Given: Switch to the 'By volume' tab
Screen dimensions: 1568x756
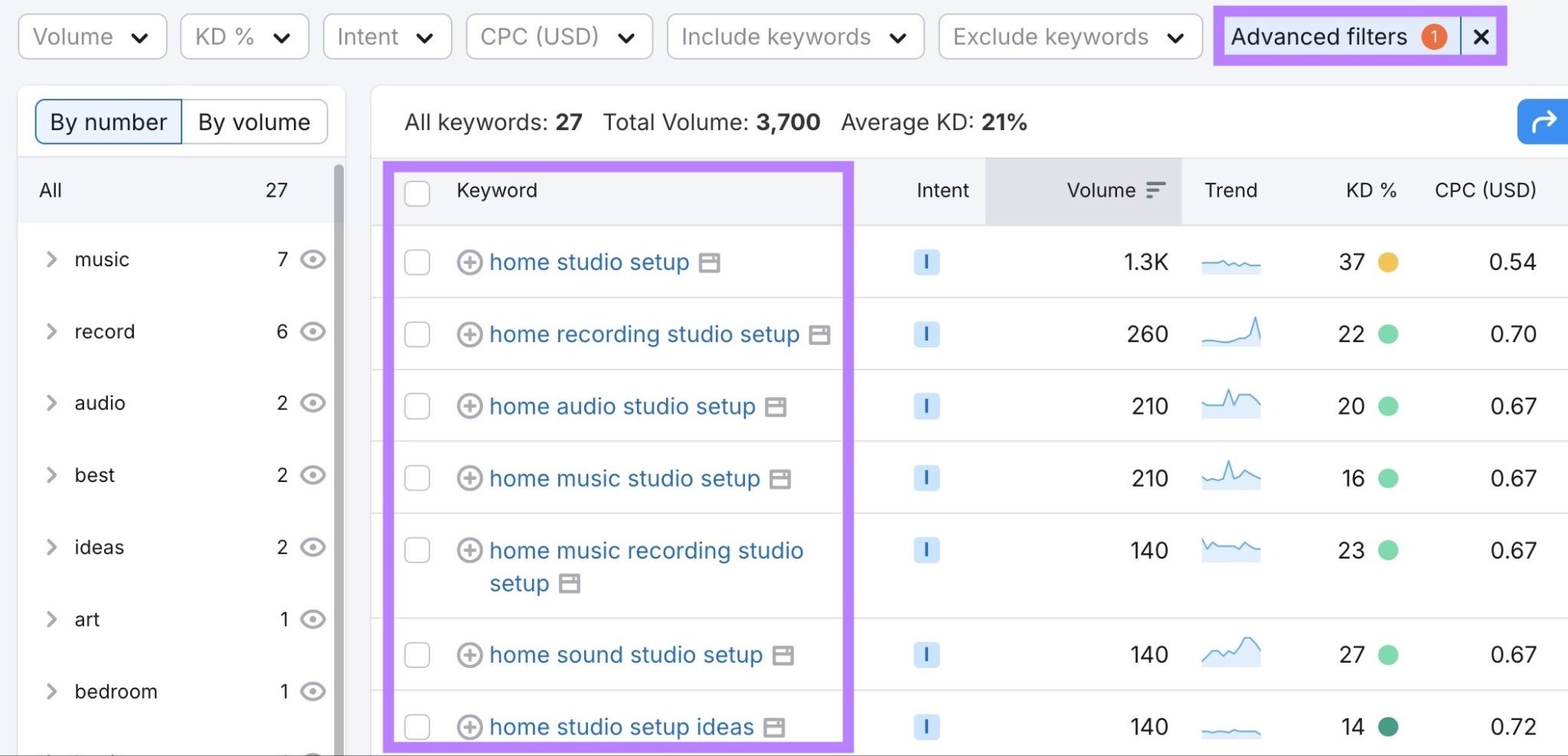Looking at the screenshot, I should 254,122.
